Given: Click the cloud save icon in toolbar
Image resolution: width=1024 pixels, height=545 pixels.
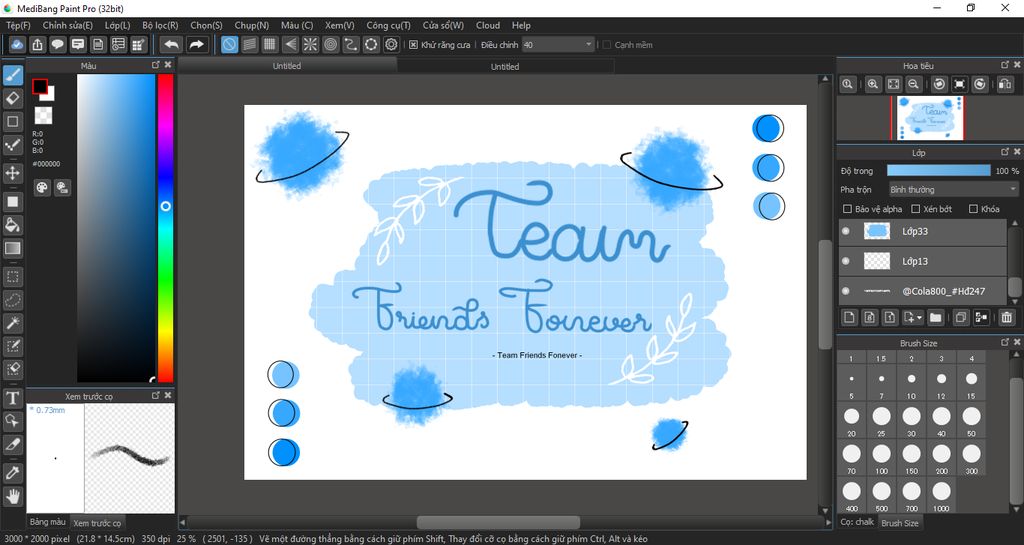Looking at the screenshot, I should click(18, 44).
